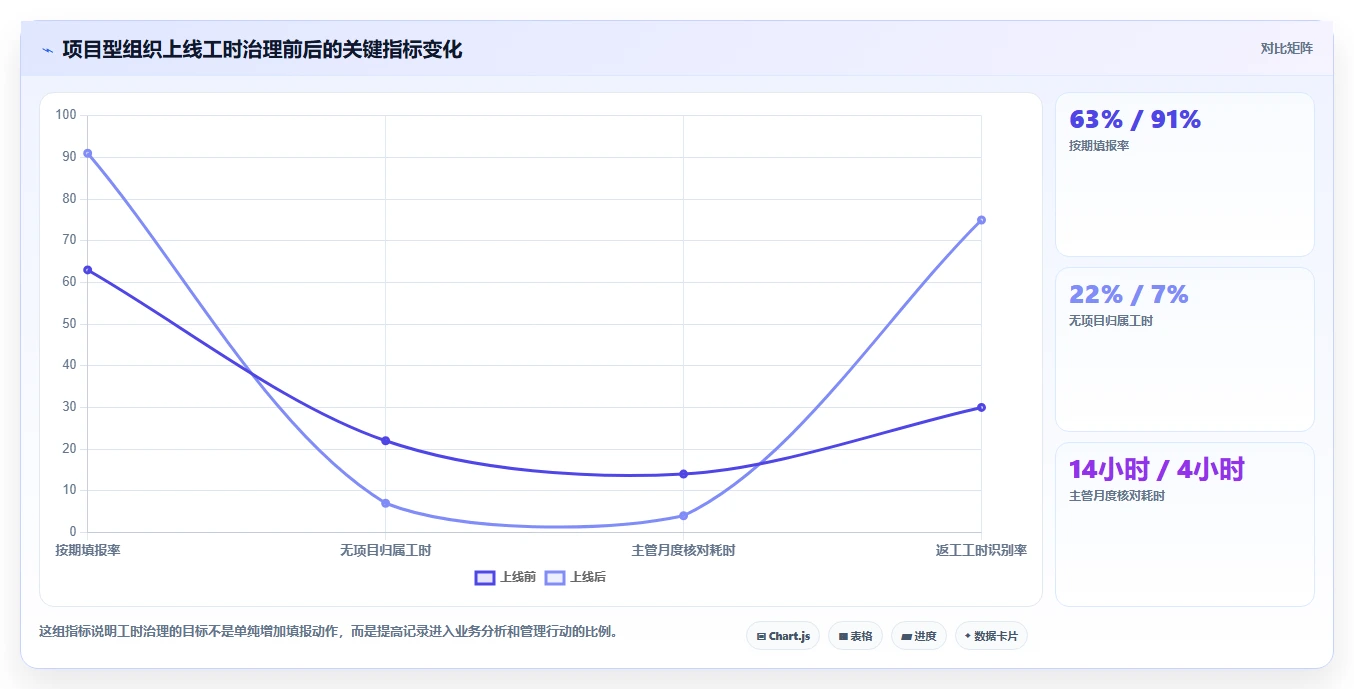This screenshot has height=689, width=1354.
Task: Click the chart title 项目型组织上线工时治理前后的关键指标变化
Action: pyautogui.click(x=262, y=50)
